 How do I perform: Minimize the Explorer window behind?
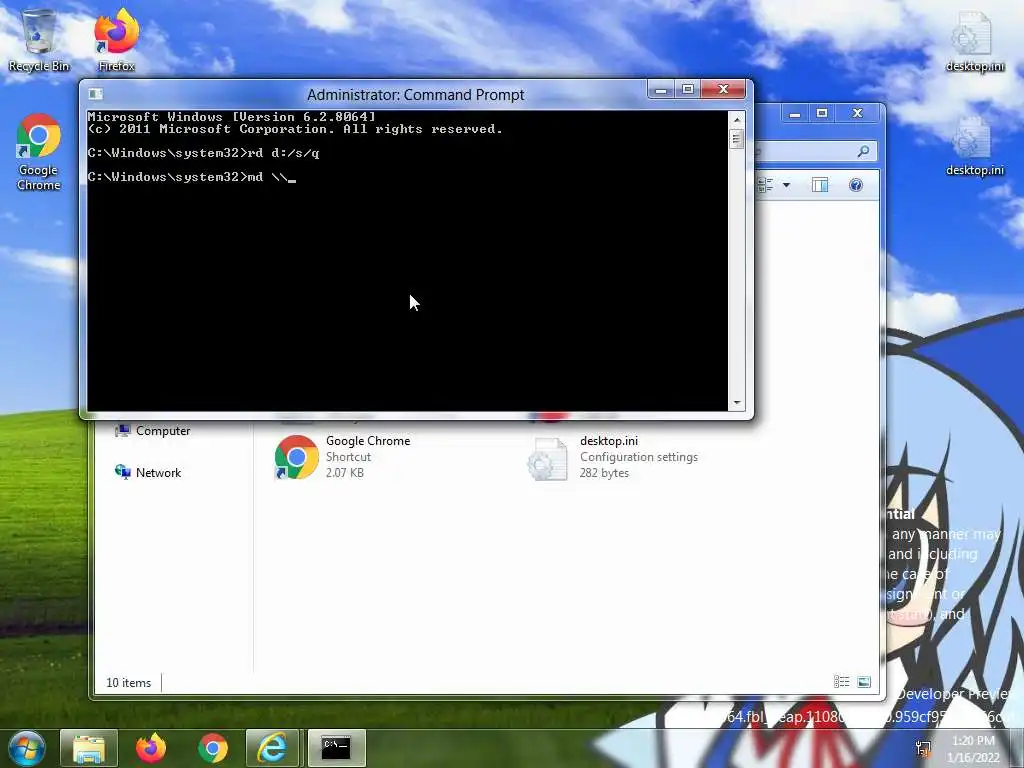[795, 113]
